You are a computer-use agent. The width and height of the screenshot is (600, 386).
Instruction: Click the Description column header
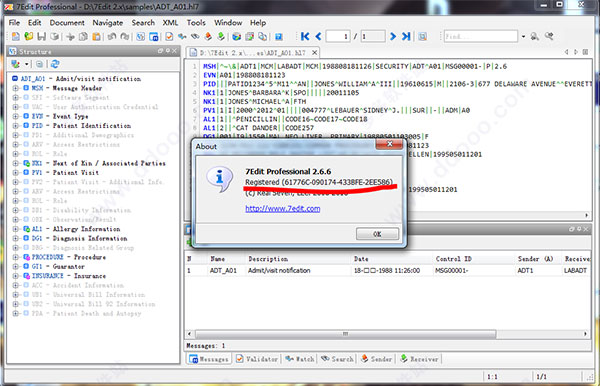pos(268,259)
